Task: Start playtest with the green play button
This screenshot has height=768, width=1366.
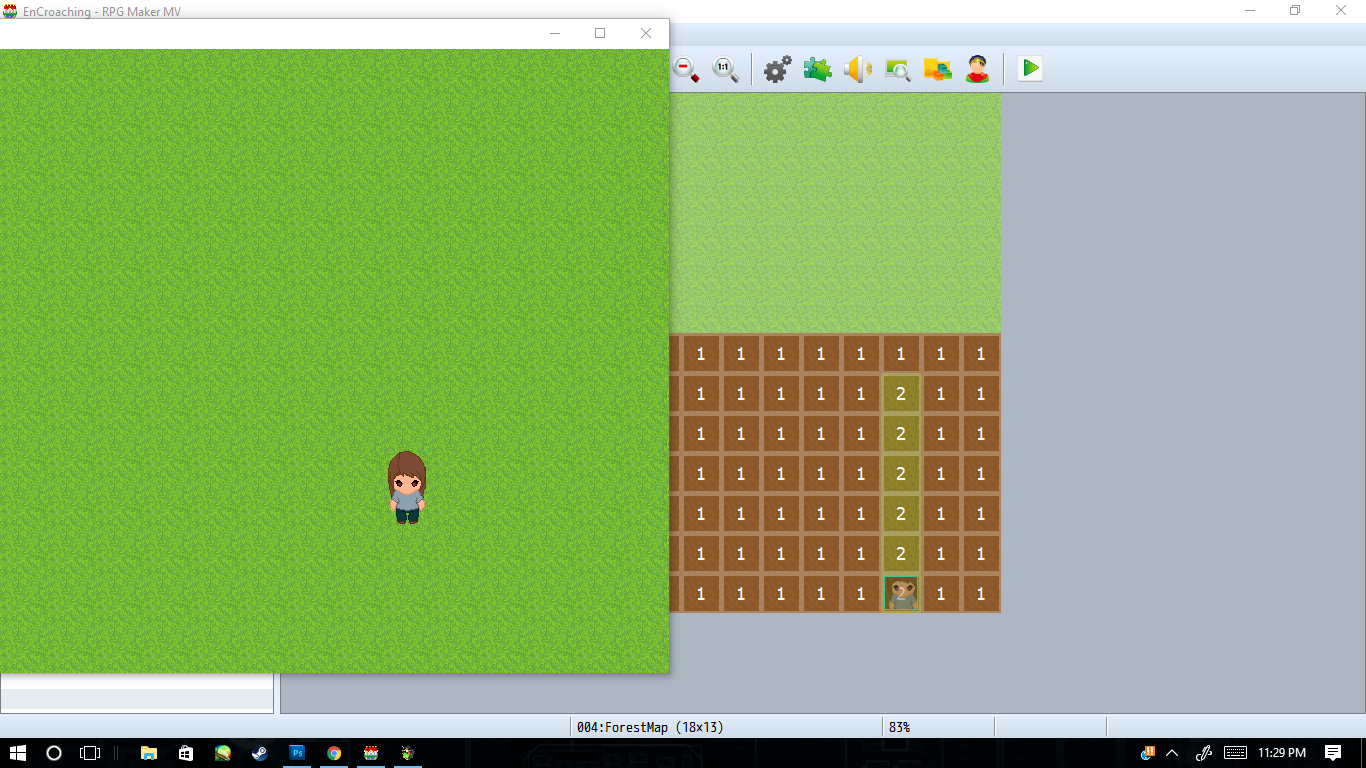Action: [1030, 69]
